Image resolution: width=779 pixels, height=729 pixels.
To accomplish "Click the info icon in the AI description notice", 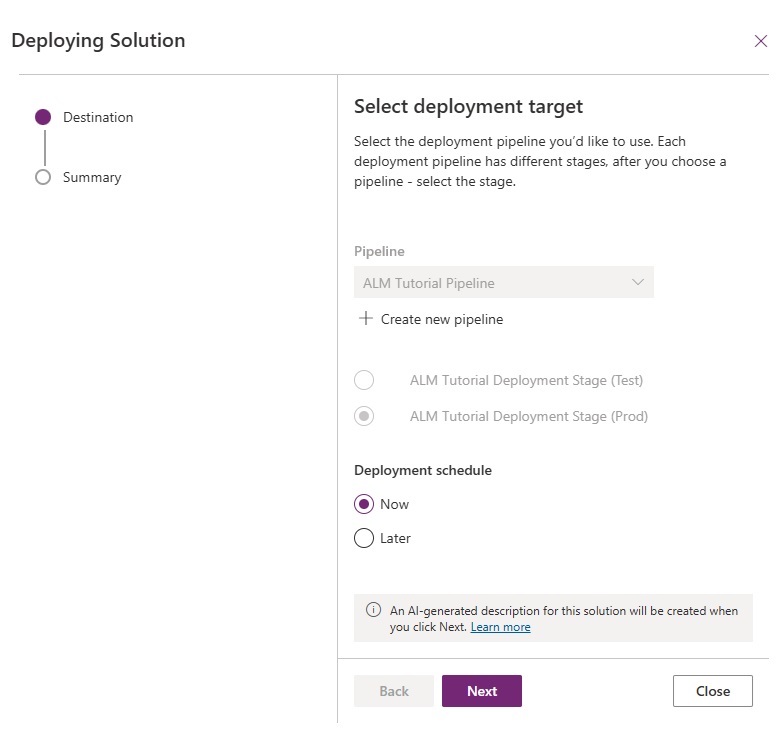I will click(x=373, y=609).
